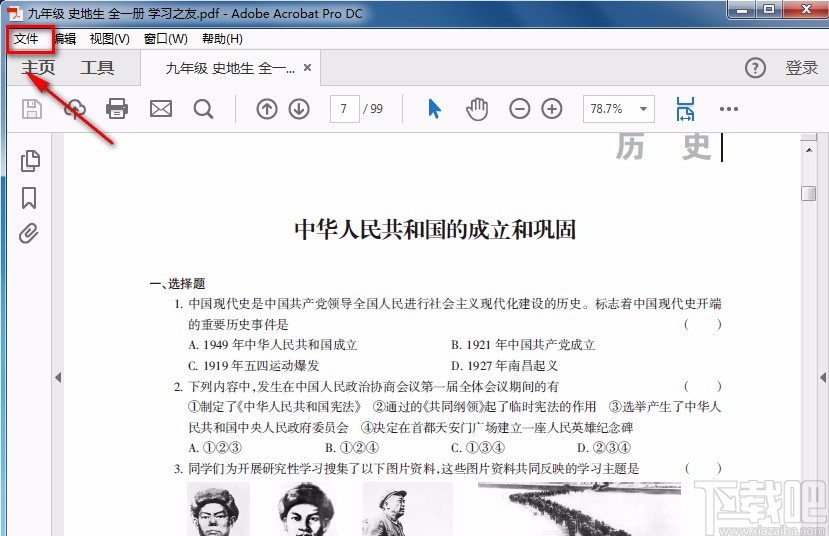Image resolution: width=829 pixels, height=536 pixels.
Task: Click the Print file icon
Action: point(117,109)
